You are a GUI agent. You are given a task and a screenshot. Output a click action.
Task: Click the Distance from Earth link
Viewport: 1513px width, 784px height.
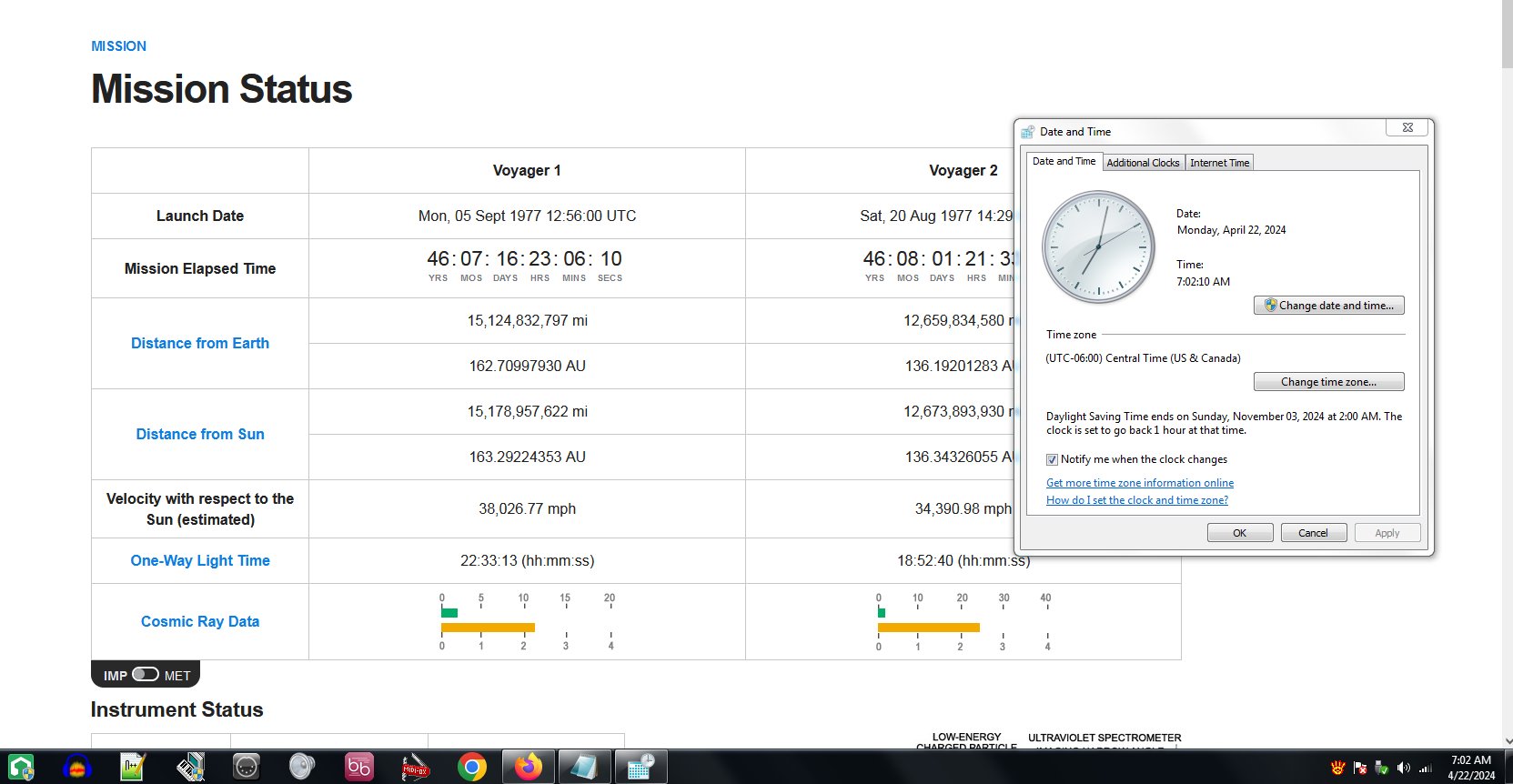coord(200,343)
